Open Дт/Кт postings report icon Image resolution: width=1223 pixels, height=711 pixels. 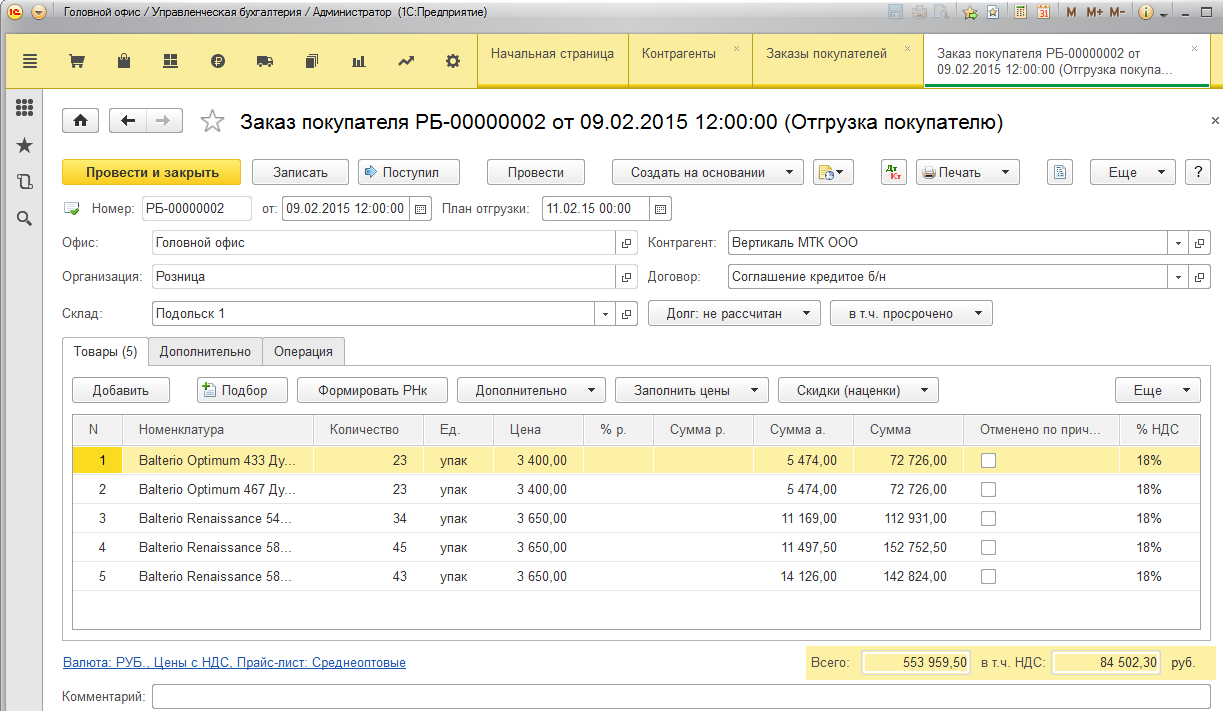(894, 172)
